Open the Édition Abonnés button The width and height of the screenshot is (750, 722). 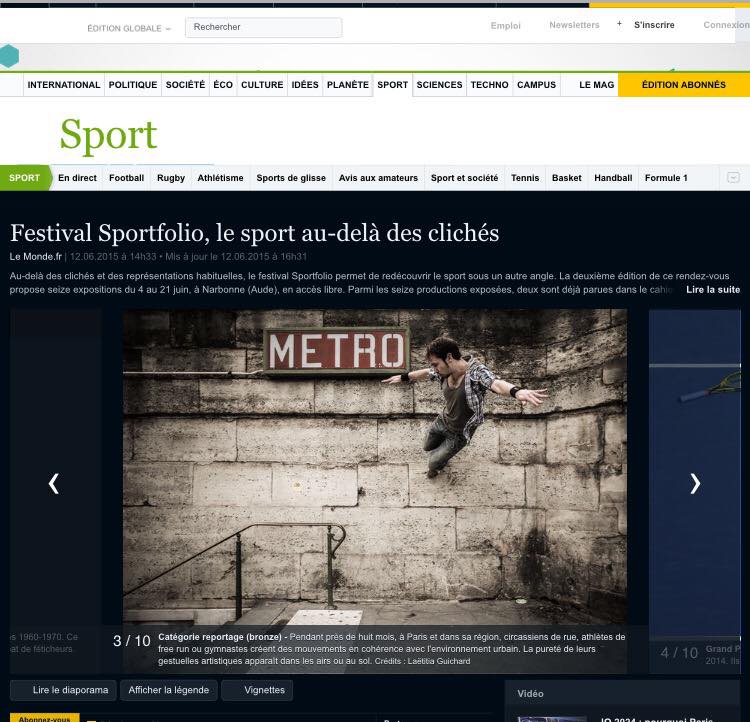(683, 85)
